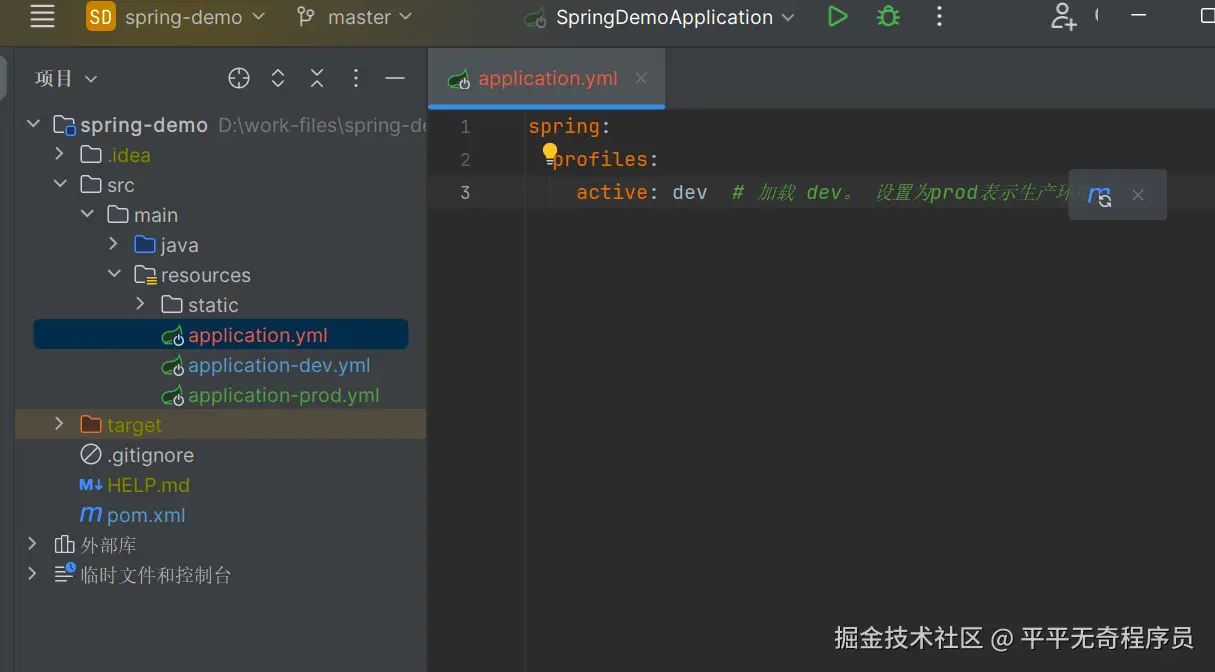
Task: Click expand all icon in project panel
Action: [278, 78]
